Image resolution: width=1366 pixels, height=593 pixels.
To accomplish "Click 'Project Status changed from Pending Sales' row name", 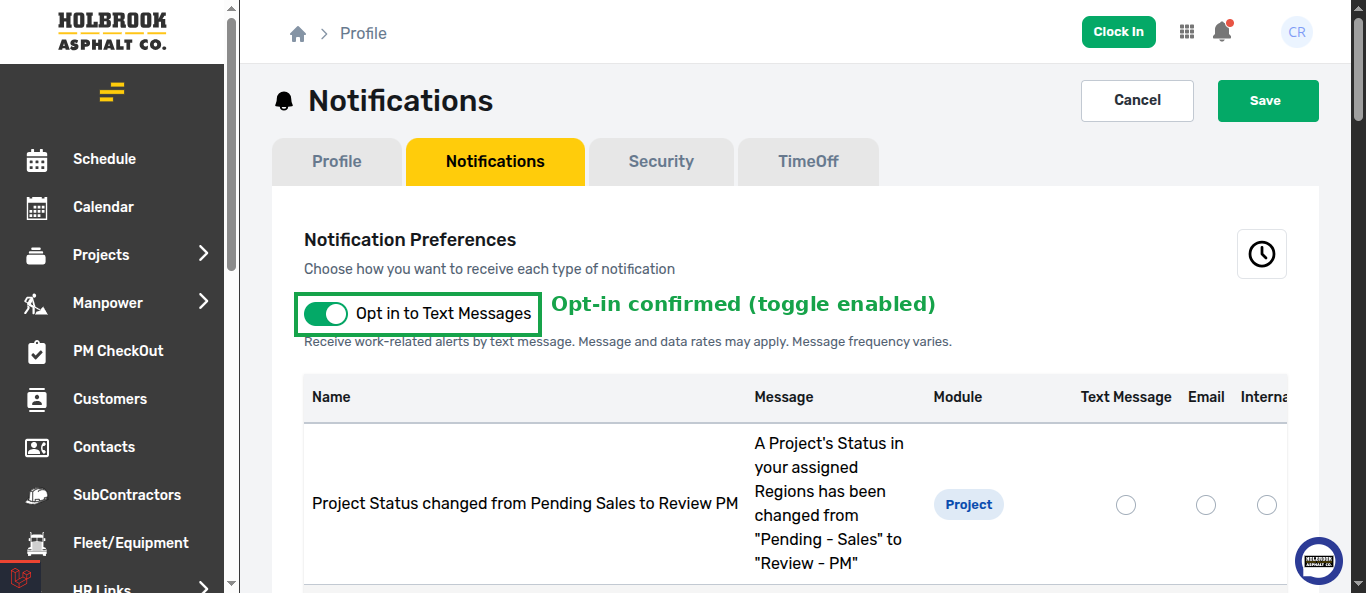I will tap(525, 504).
